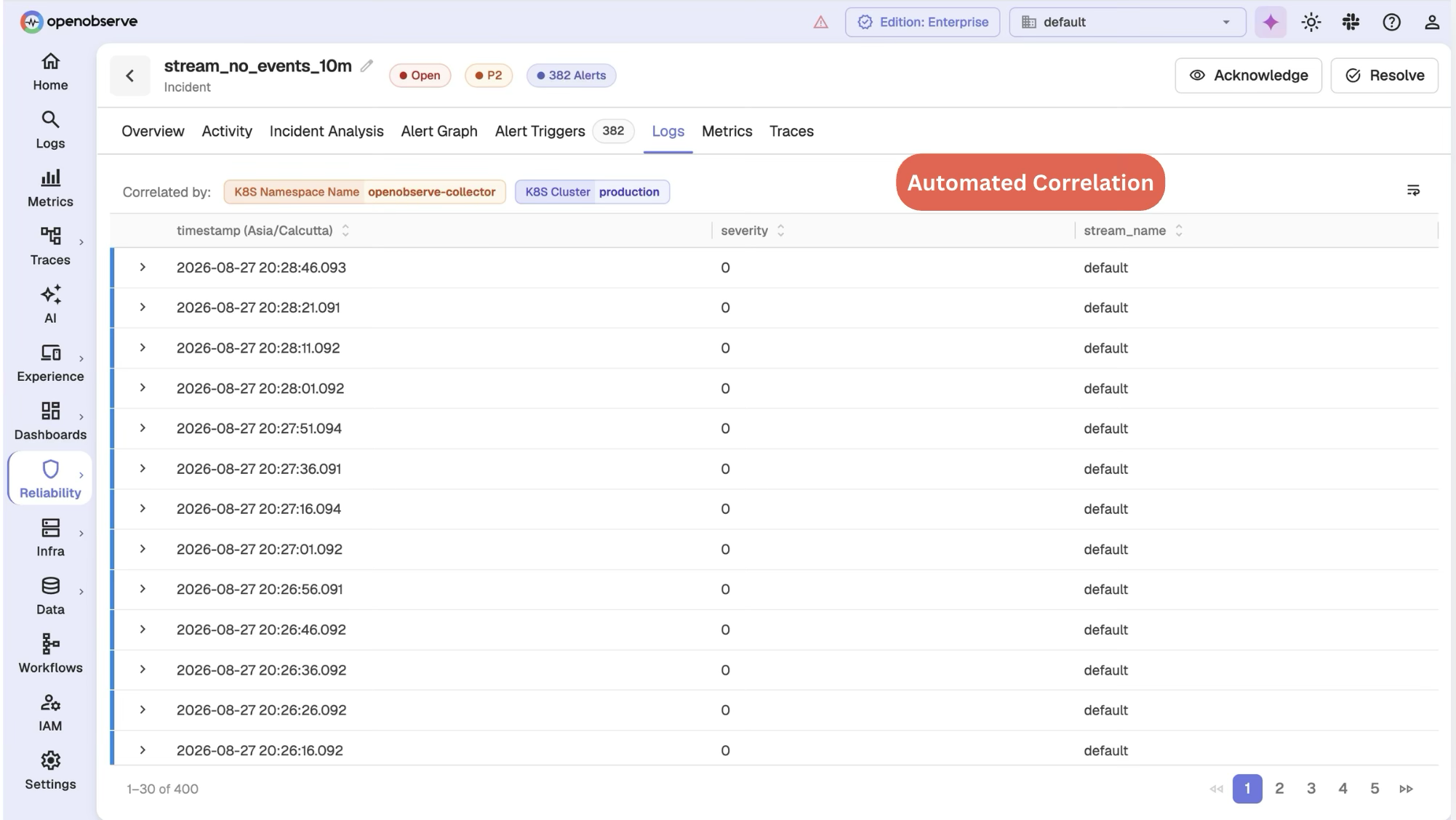This screenshot has width=1456, height=820.
Task: Click the 382 Alerts badge
Action: pos(571,76)
